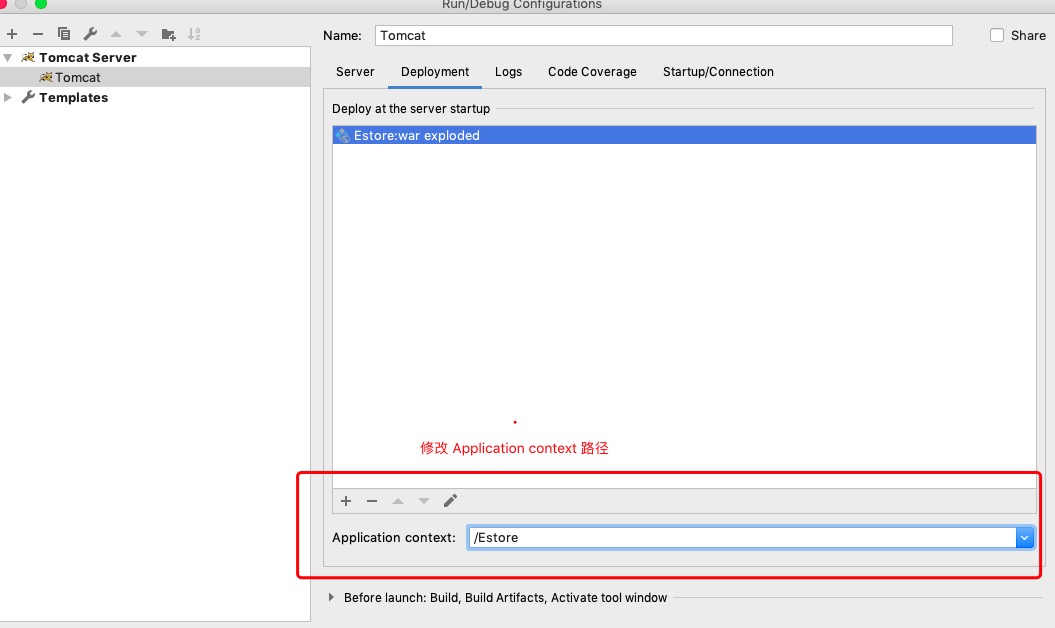
Task: Click the sort configurations alphabetically icon
Action: click(x=194, y=34)
